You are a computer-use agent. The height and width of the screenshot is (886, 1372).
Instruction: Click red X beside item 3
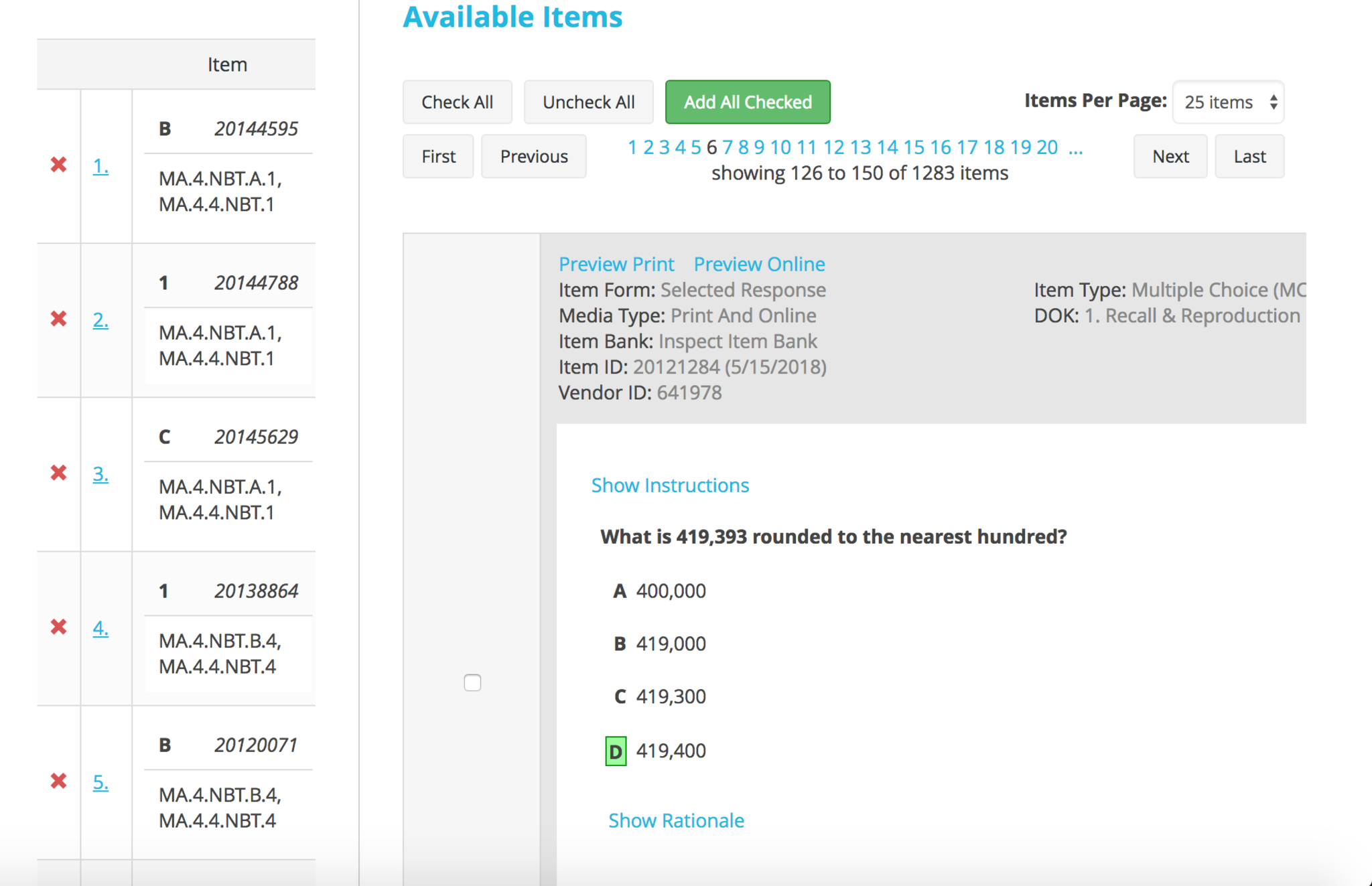point(59,473)
